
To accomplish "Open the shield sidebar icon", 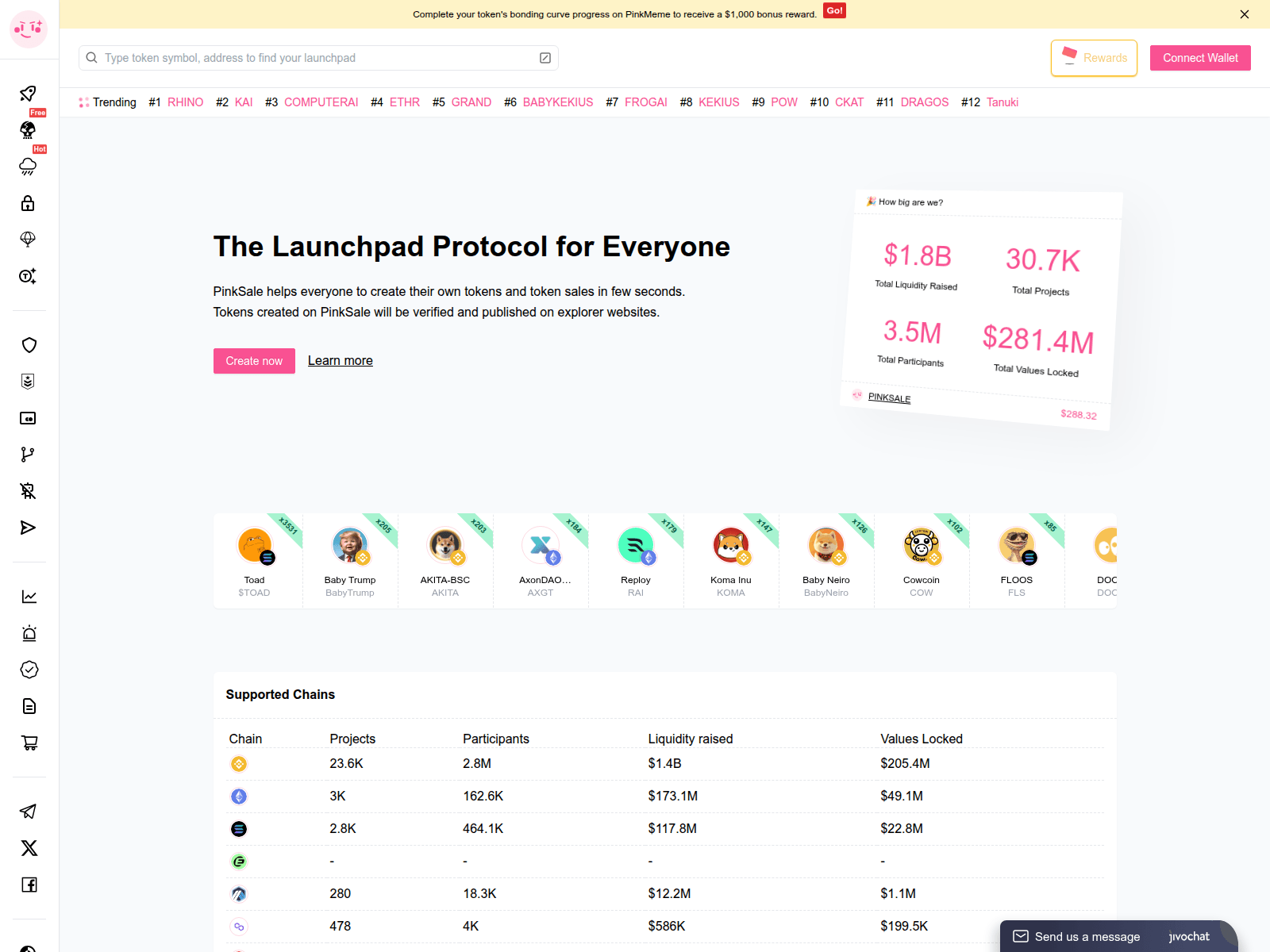I will tap(29, 345).
